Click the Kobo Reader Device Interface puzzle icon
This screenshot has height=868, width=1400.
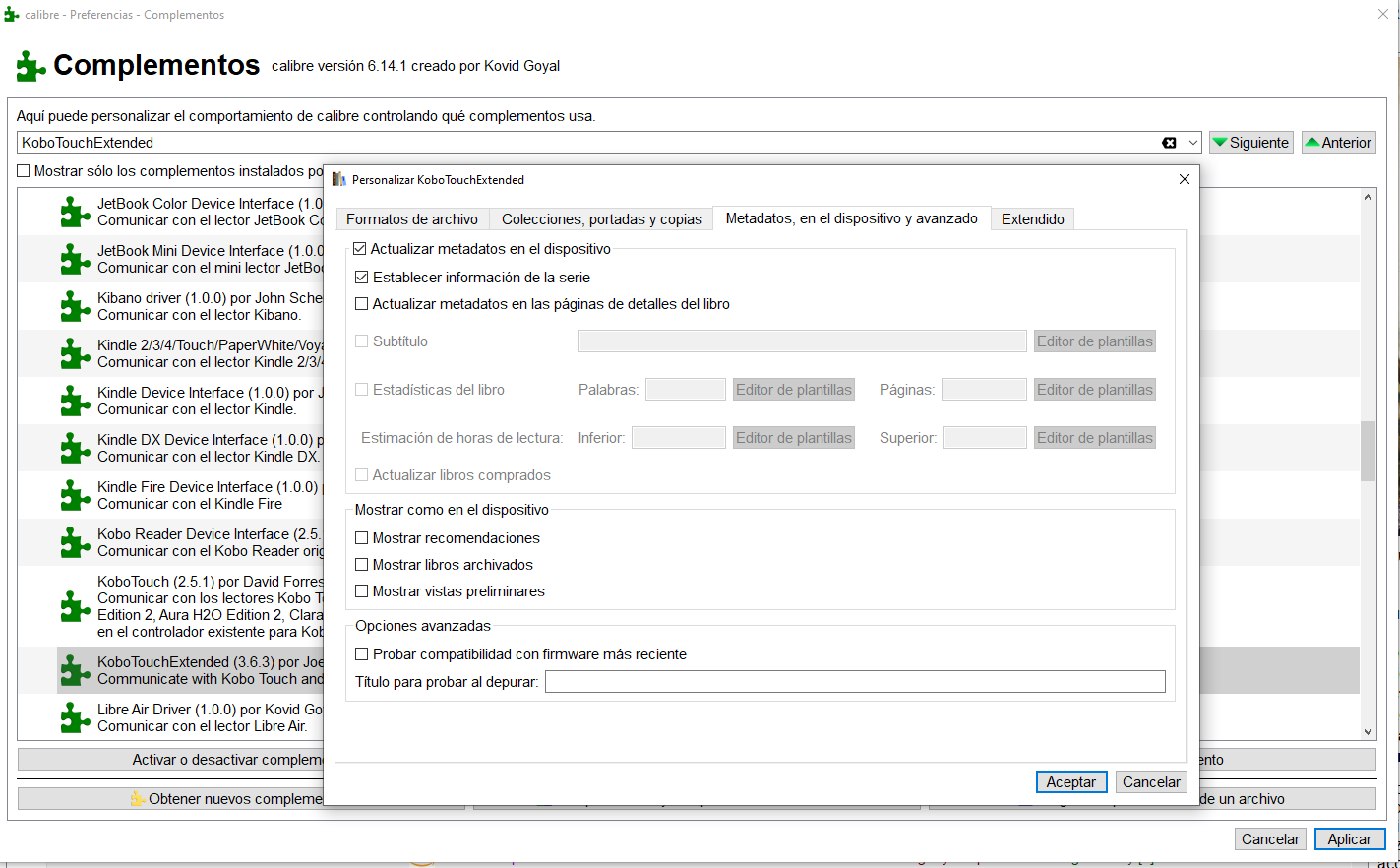tap(75, 542)
